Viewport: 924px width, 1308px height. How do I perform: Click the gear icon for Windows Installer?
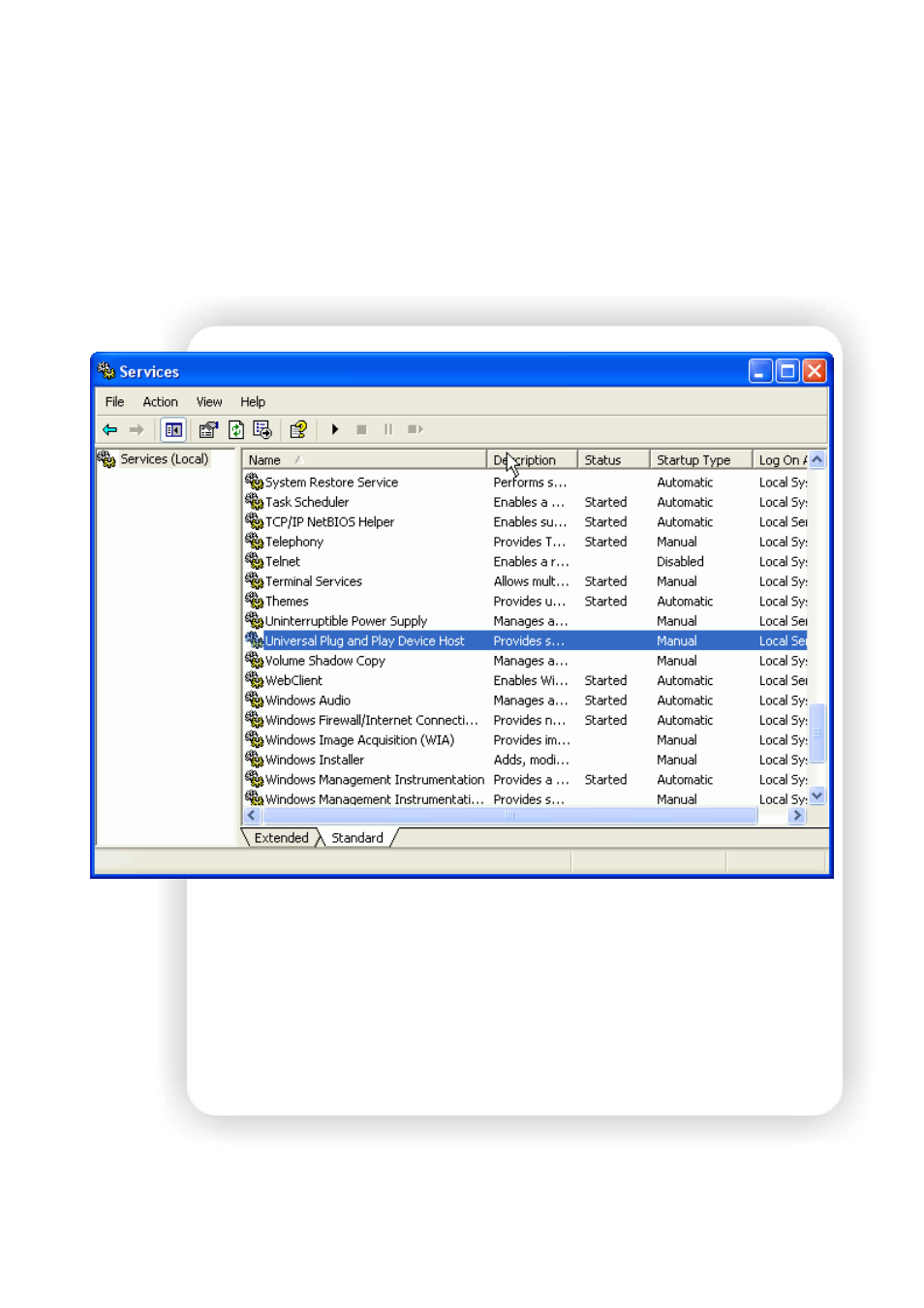coord(255,759)
